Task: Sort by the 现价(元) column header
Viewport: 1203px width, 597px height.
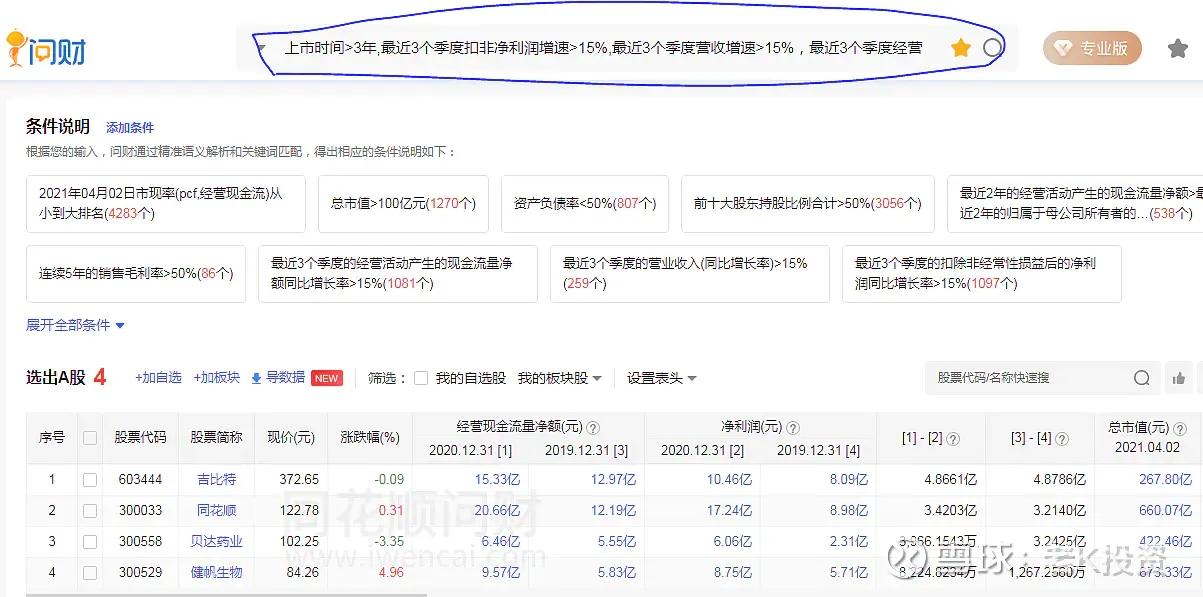Action: click(291, 437)
